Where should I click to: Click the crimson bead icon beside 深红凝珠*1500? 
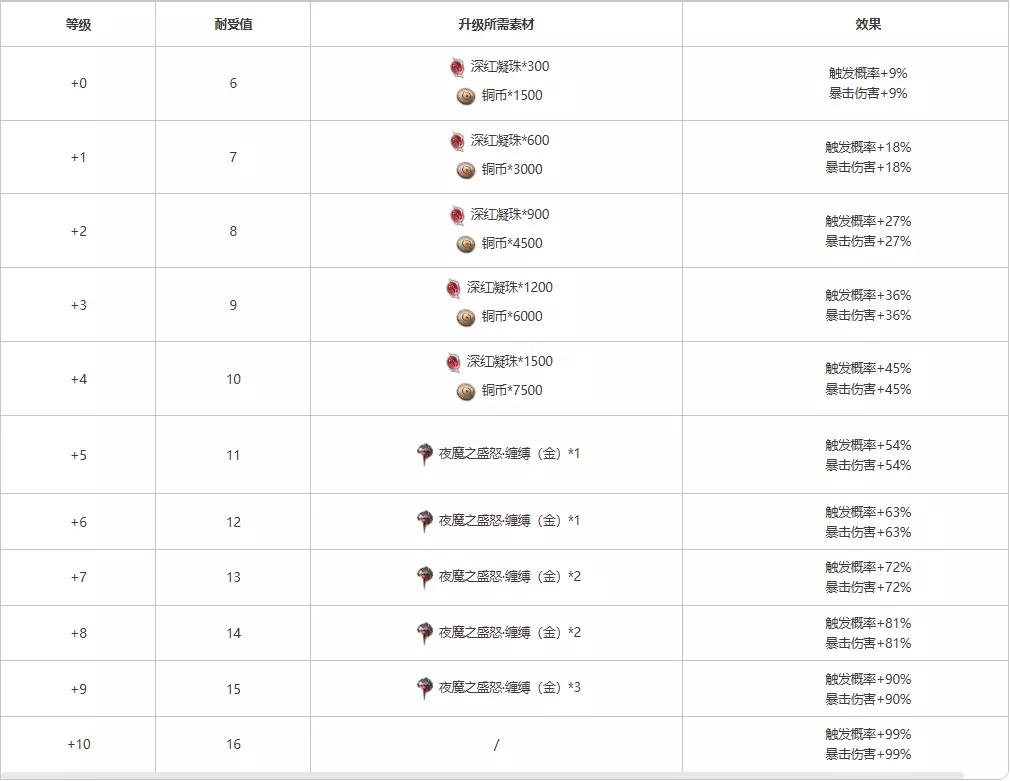[454, 362]
